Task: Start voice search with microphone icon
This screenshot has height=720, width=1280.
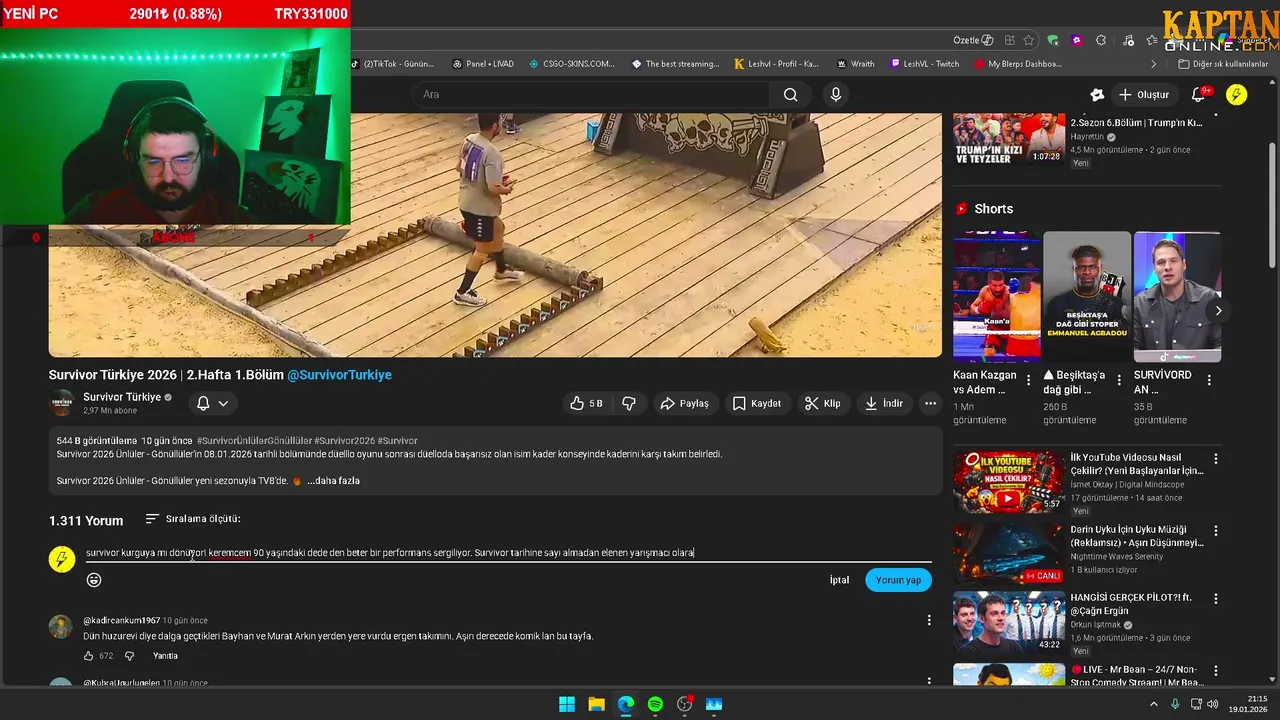Action: click(836, 94)
